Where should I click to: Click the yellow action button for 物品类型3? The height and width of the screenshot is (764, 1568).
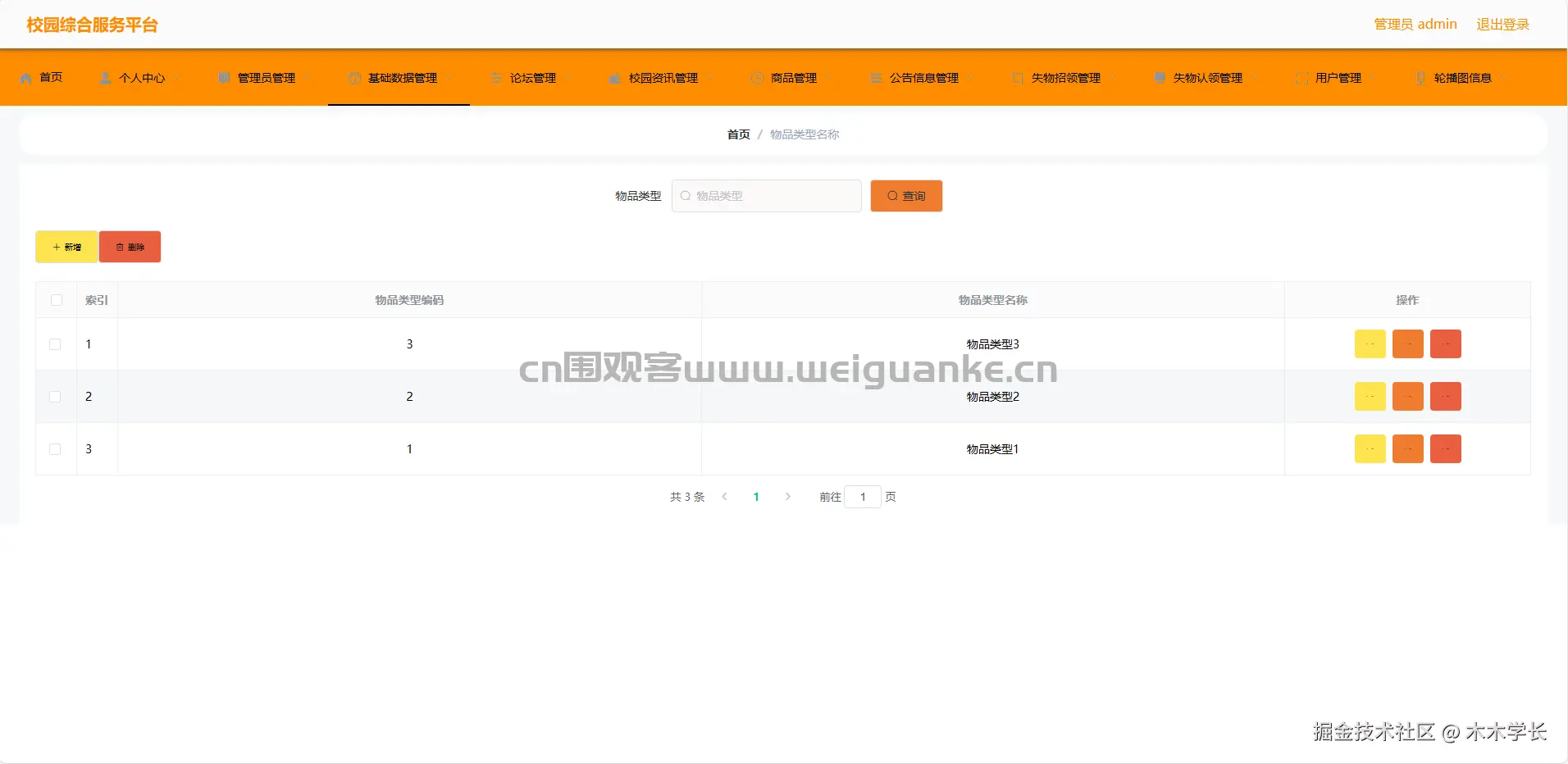coord(1370,344)
